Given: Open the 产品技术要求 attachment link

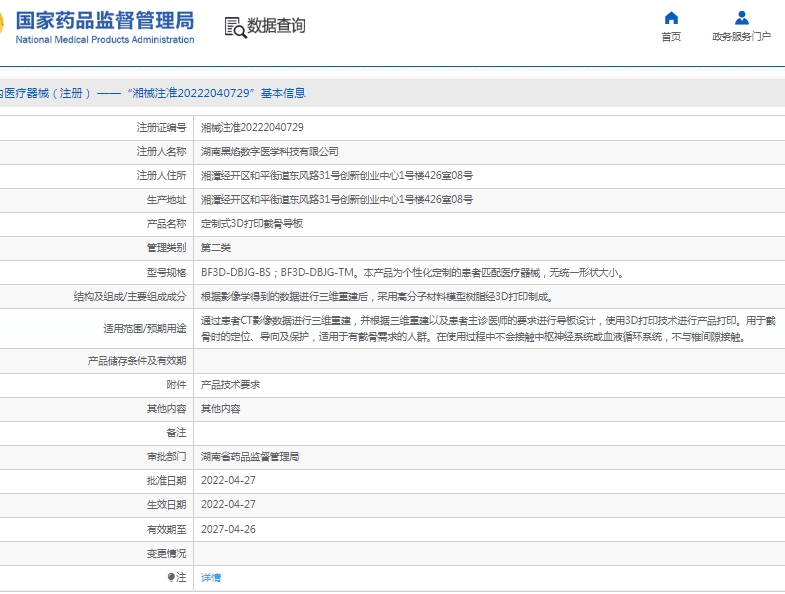Looking at the screenshot, I should (x=230, y=385).
